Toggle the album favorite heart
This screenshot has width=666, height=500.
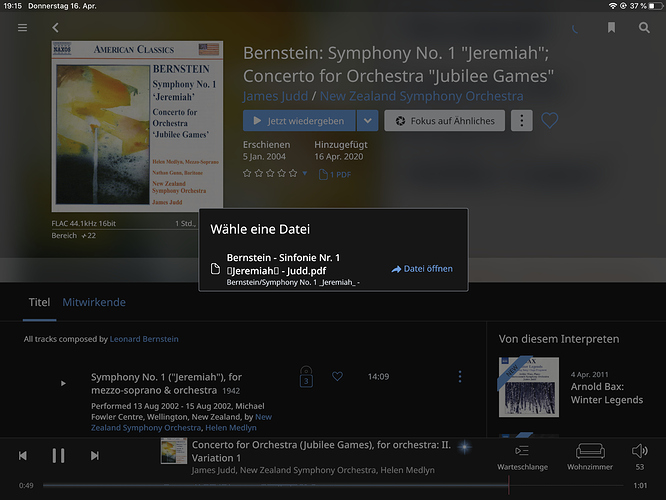click(550, 121)
